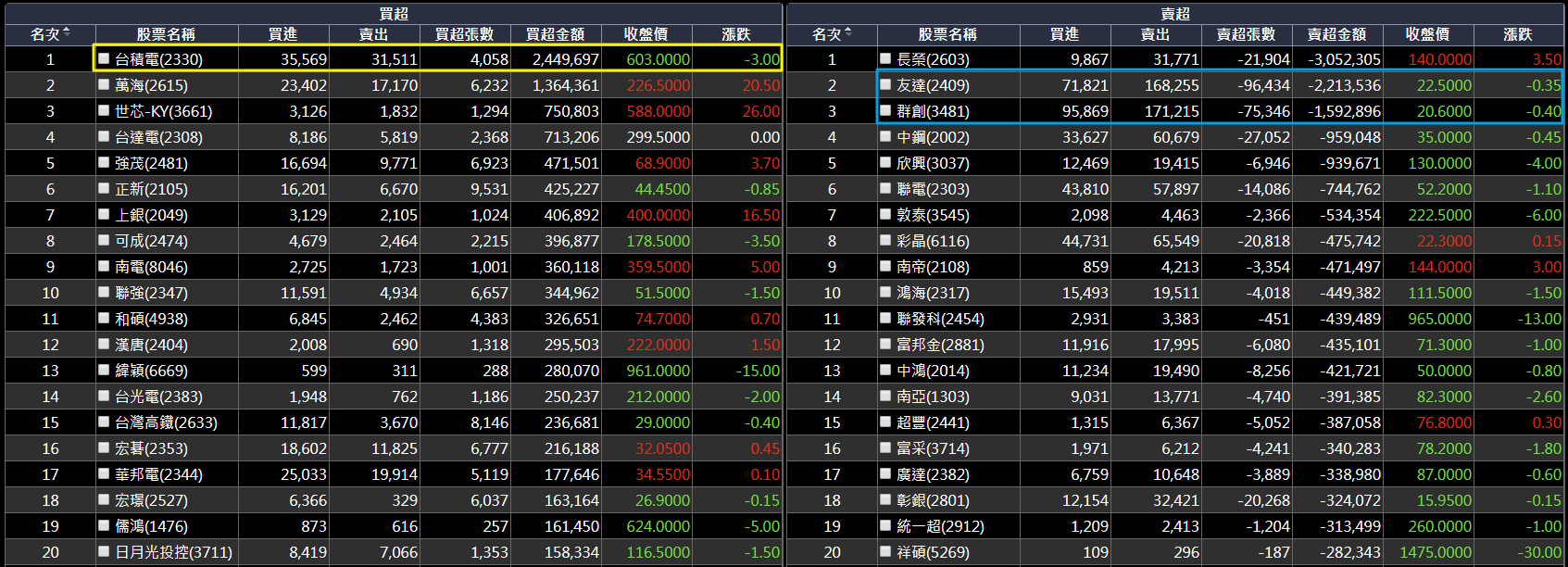Tick the checkbox for 台積電(2330)

(104, 58)
